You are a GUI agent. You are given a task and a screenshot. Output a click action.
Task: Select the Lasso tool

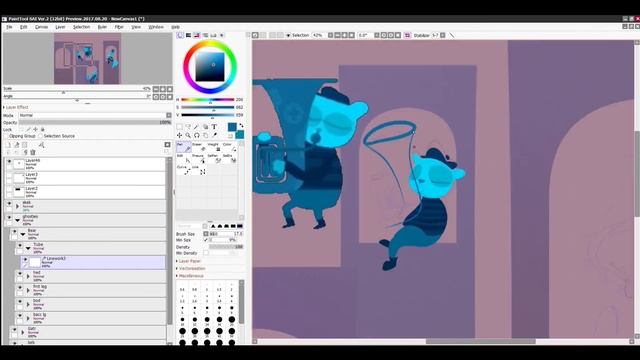point(188,127)
